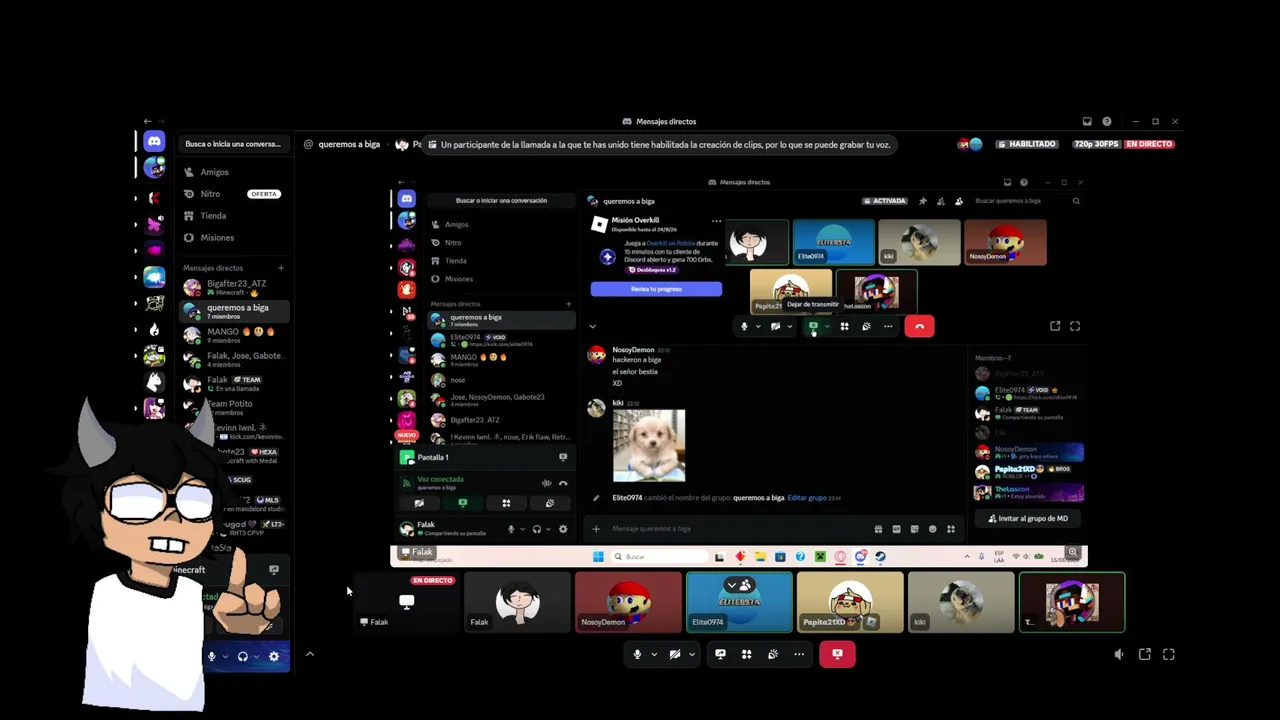Screen dimensions: 1280x720
Task: Open the Falak, Jose, Gabote group chat
Action: [236, 359]
